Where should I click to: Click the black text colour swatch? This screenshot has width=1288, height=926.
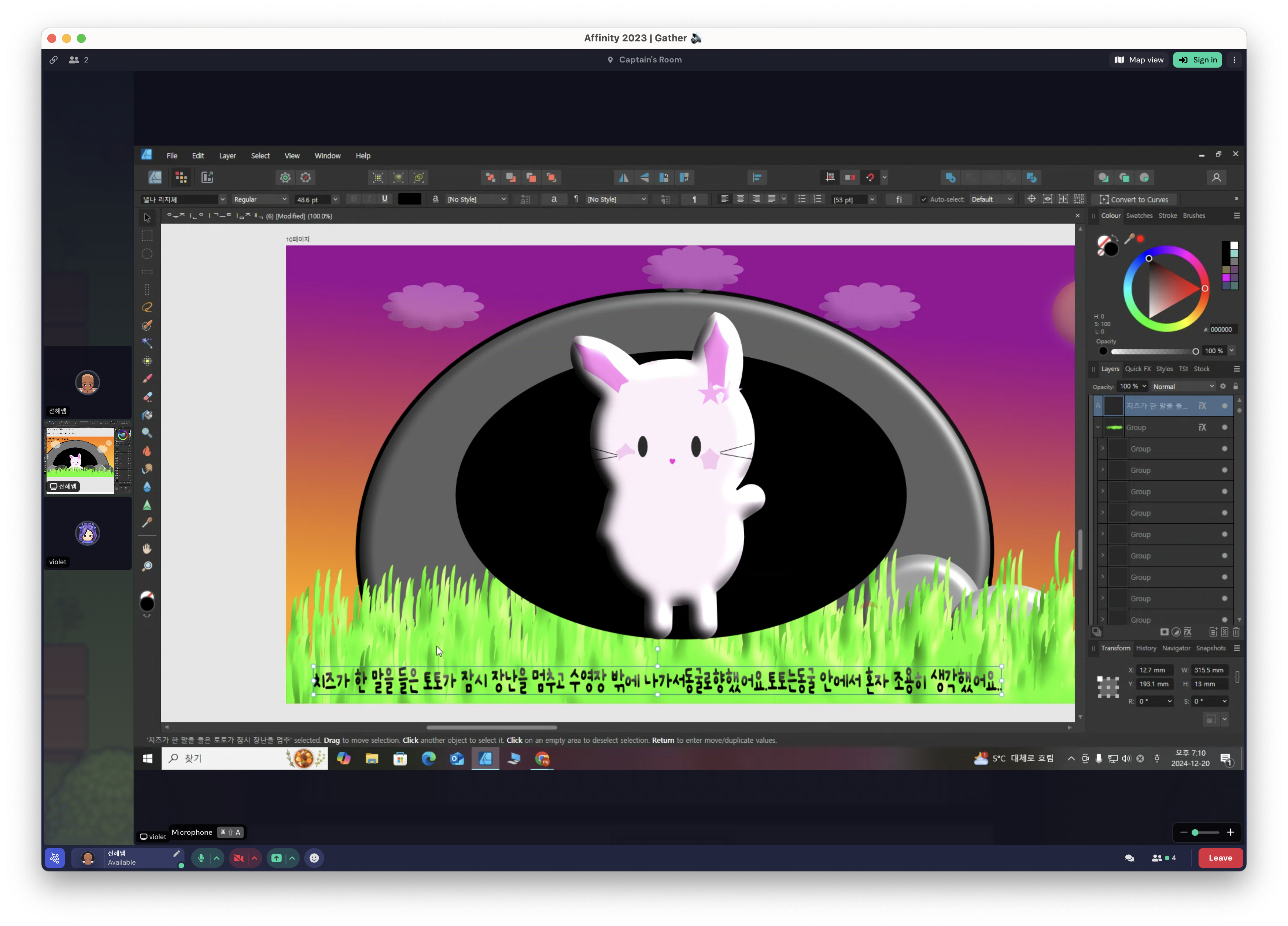point(410,199)
